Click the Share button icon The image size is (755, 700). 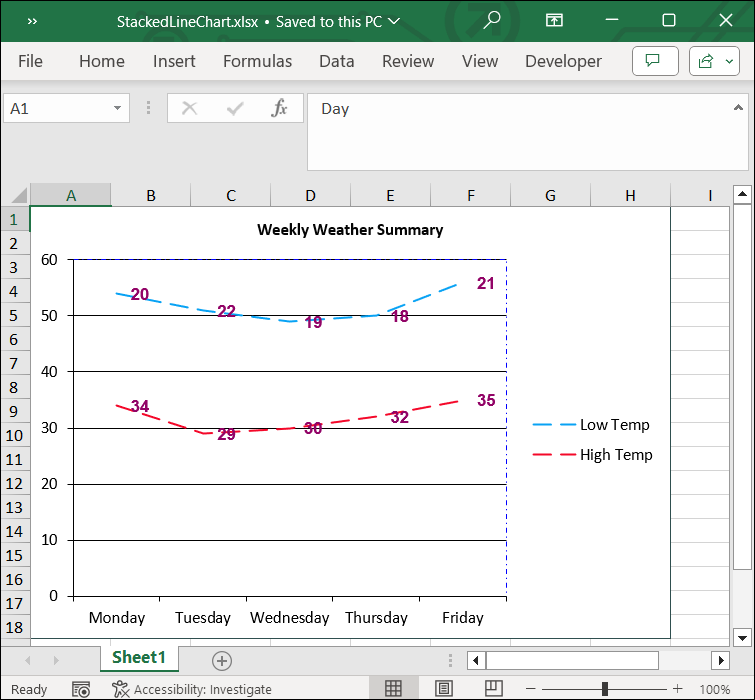(x=705, y=61)
